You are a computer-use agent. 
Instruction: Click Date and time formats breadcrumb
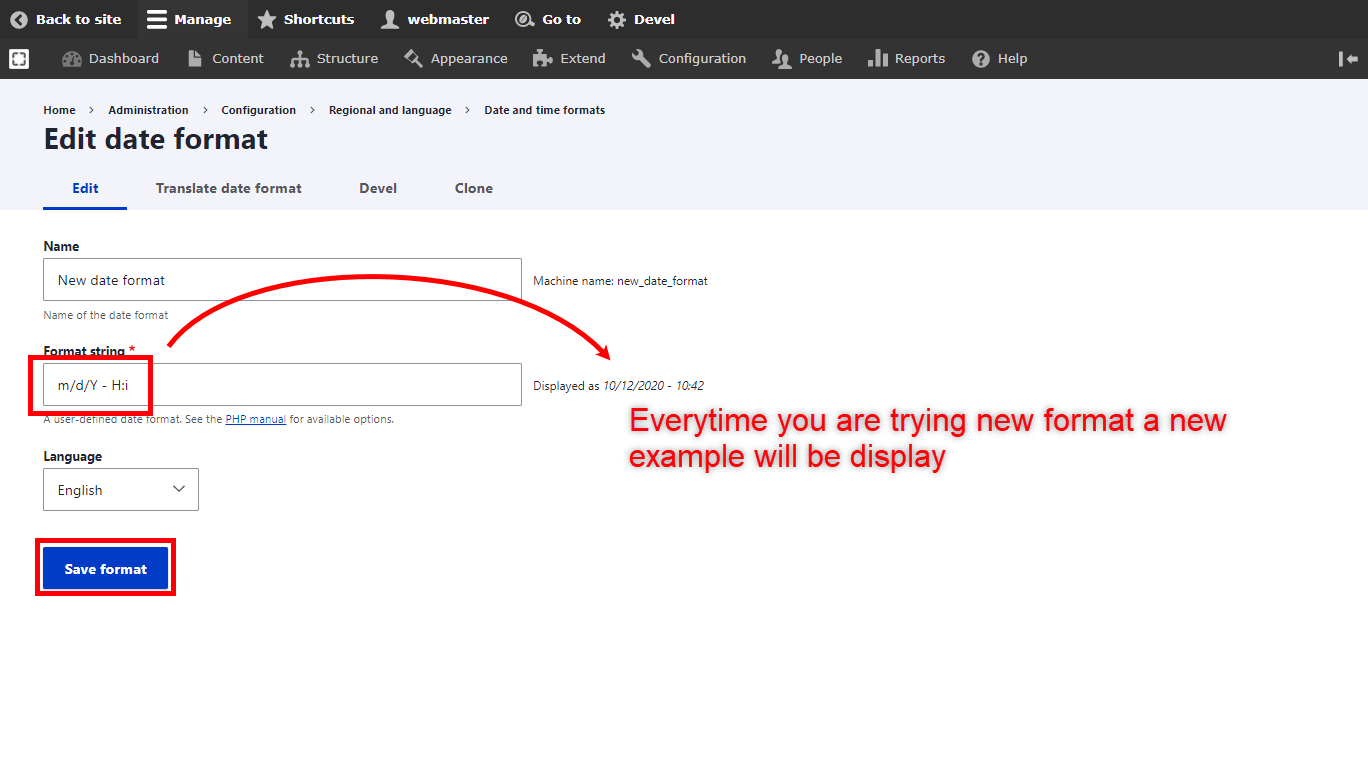tap(544, 110)
